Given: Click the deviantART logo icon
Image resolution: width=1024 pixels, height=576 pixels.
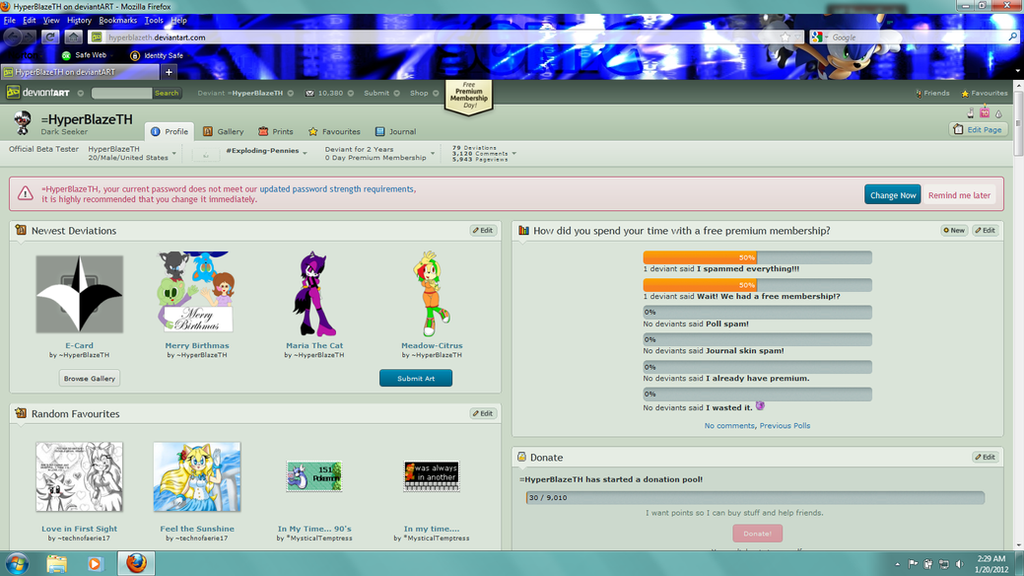Looking at the screenshot, I should coord(13,93).
